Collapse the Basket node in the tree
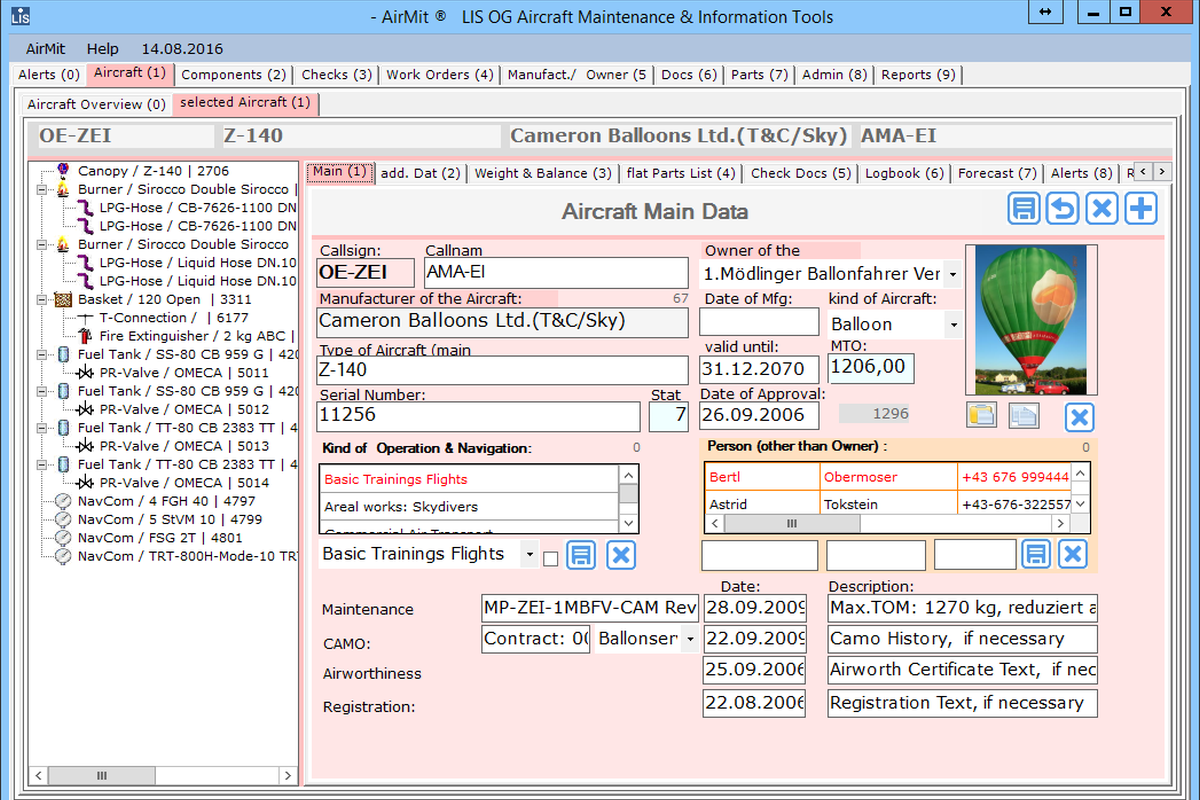Viewport: 1200px width, 800px height. [x=42, y=299]
